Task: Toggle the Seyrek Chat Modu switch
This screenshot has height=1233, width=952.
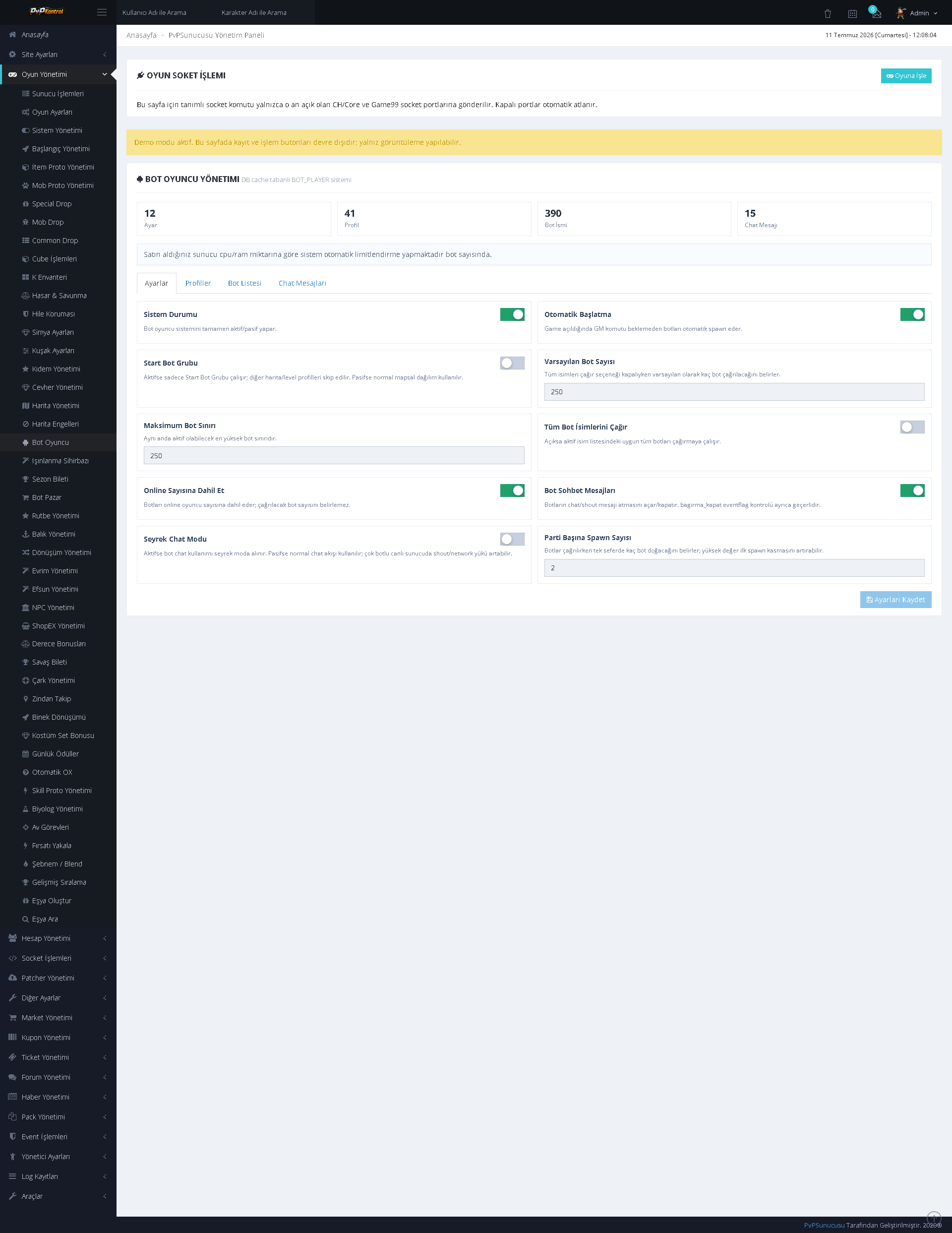Action: [512, 539]
